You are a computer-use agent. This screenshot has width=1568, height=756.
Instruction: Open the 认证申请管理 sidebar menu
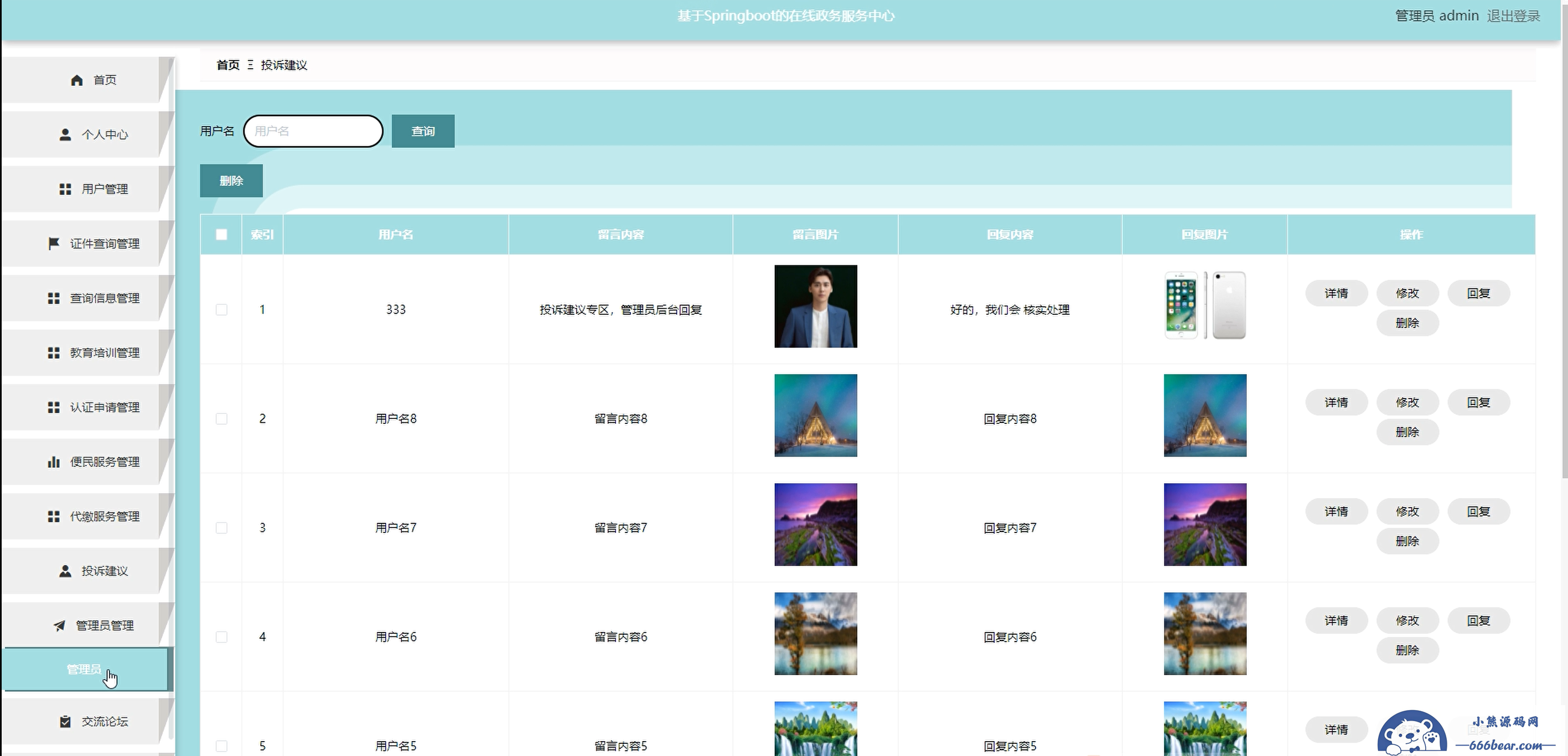pos(104,407)
